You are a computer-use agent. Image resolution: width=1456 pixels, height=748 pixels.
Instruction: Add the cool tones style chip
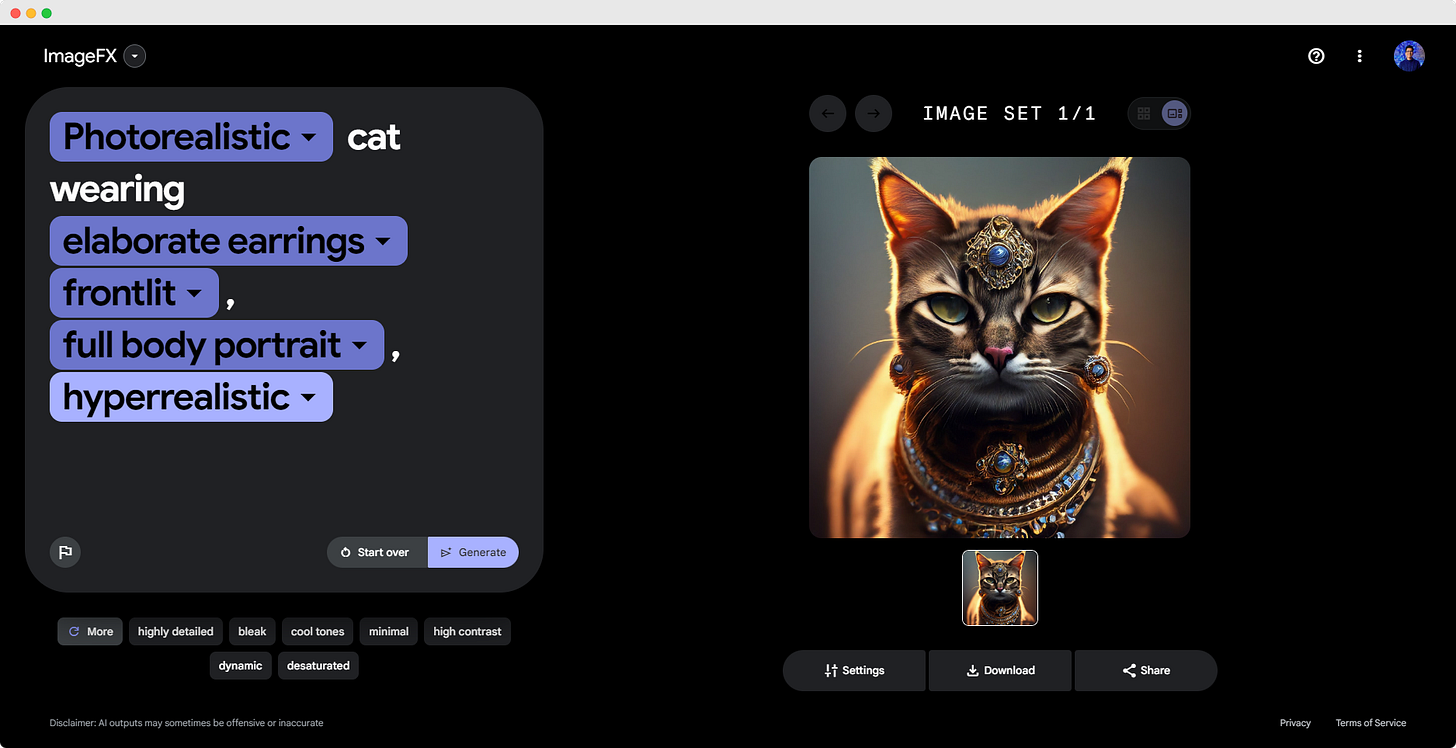coord(317,631)
